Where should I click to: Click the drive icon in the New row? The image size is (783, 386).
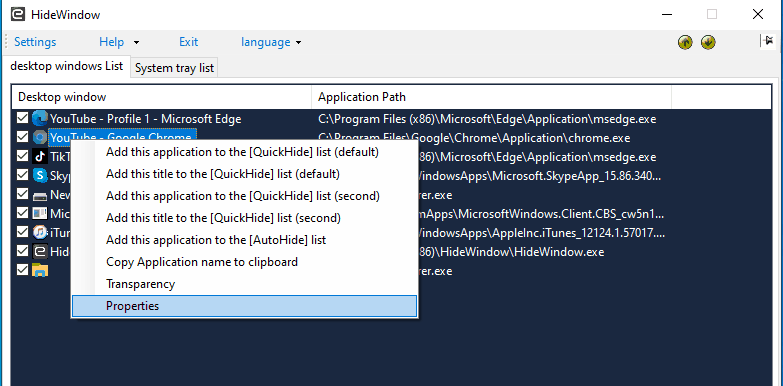(x=39, y=195)
